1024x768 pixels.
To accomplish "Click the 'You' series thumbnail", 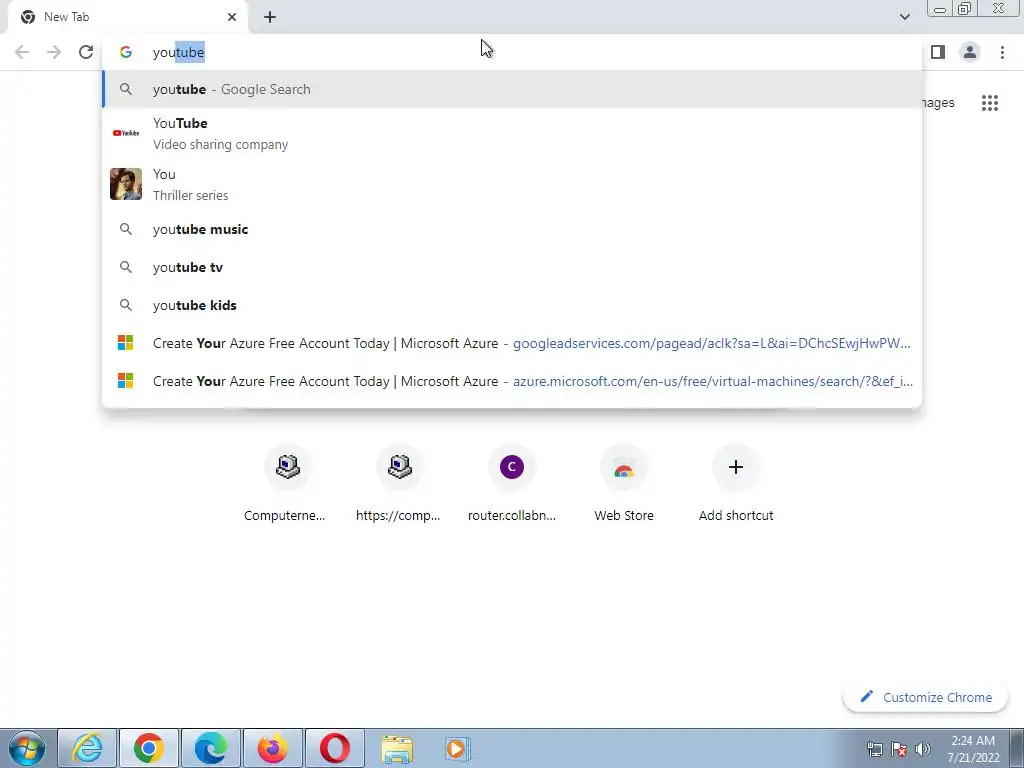I will click(x=125, y=184).
